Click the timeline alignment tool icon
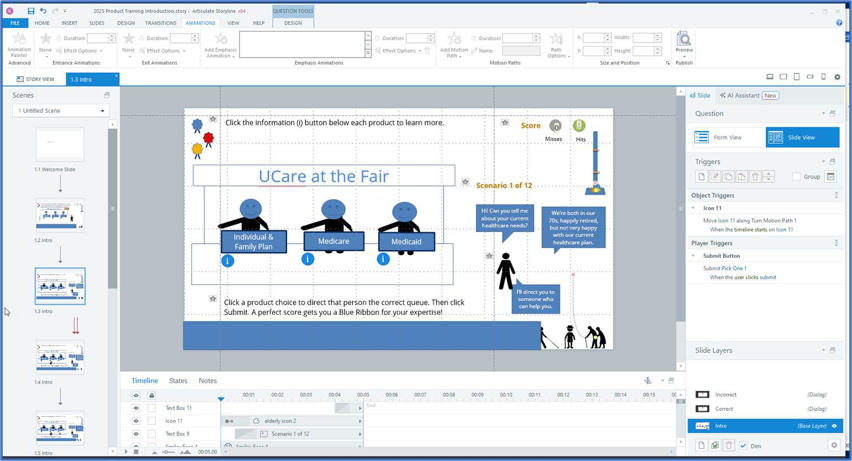This screenshot has width=852, height=461. tap(648, 381)
